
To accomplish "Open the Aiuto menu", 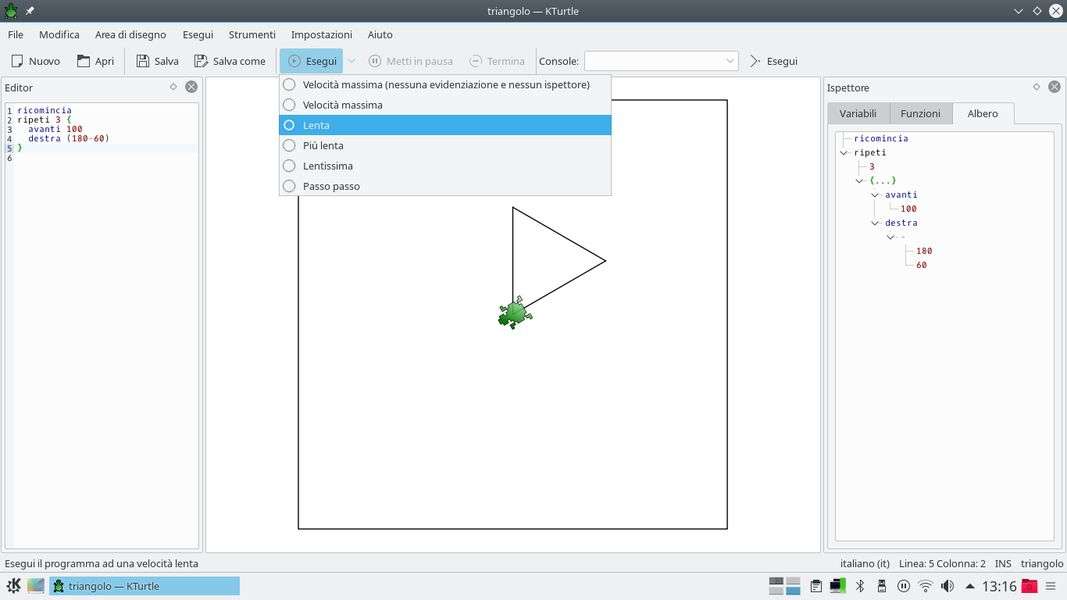I will click(x=380, y=35).
